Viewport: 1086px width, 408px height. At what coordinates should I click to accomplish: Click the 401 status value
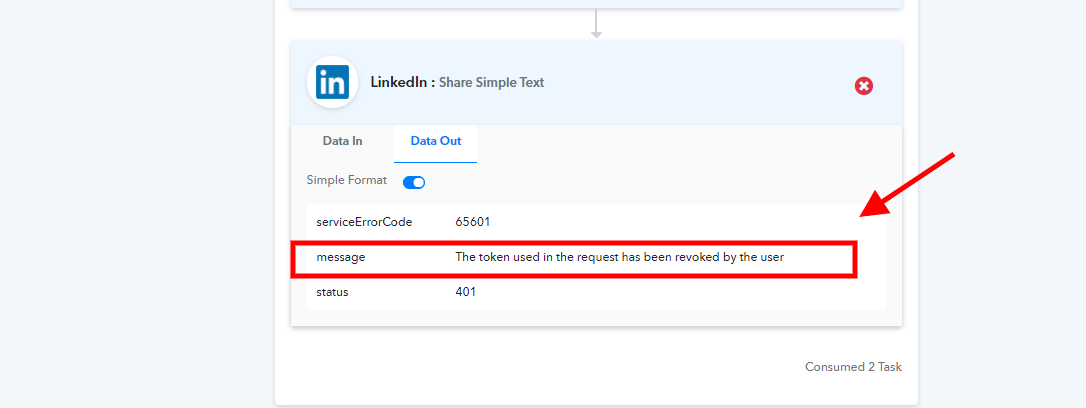click(x=465, y=292)
